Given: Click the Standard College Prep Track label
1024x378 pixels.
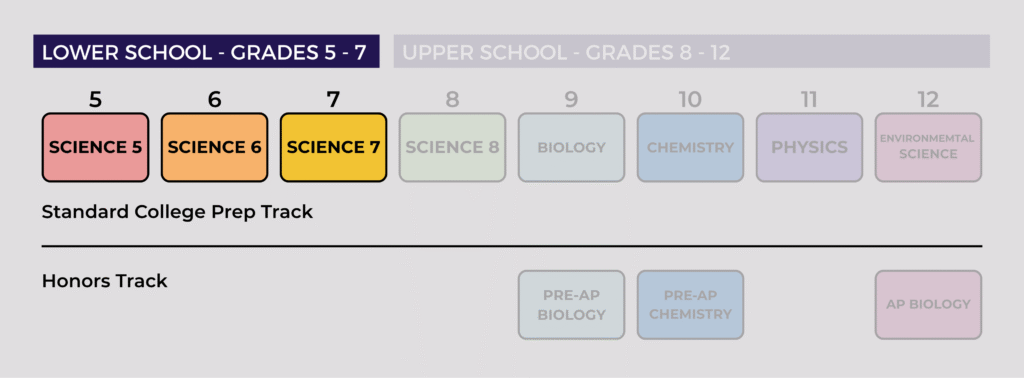Looking at the screenshot, I should pyautogui.click(x=178, y=212).
